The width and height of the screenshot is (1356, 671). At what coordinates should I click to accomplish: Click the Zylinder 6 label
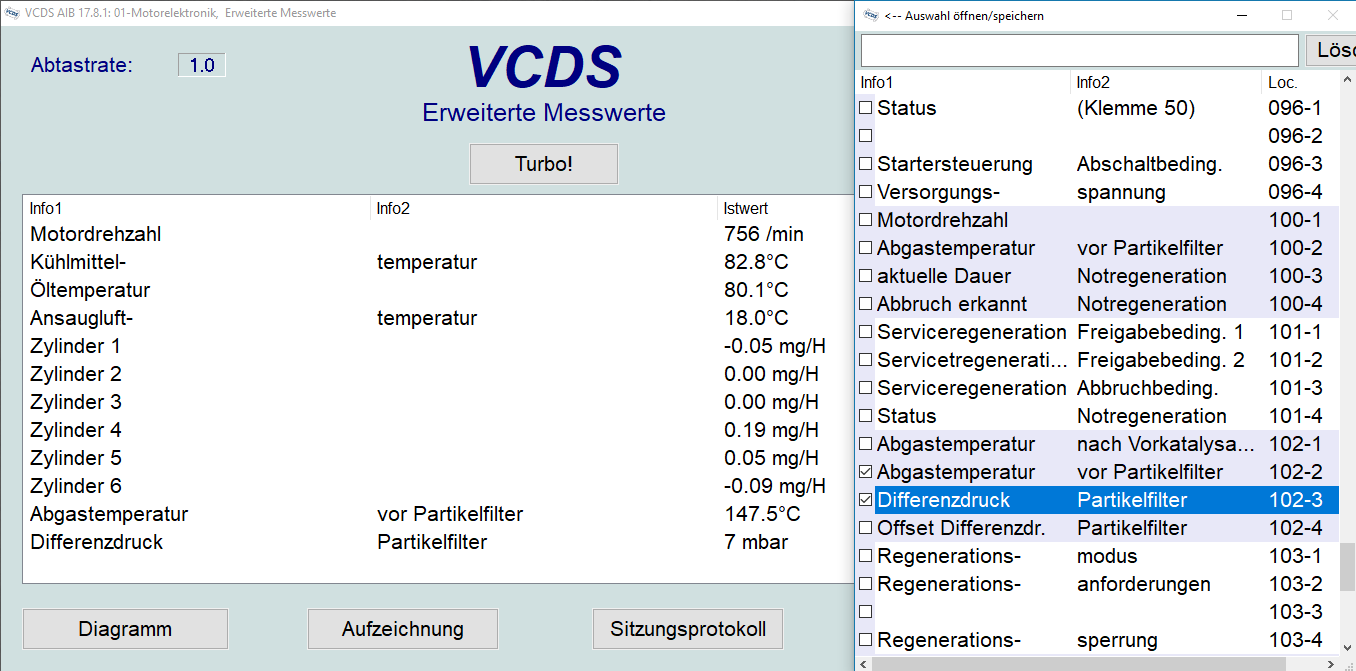coord(76,486)
